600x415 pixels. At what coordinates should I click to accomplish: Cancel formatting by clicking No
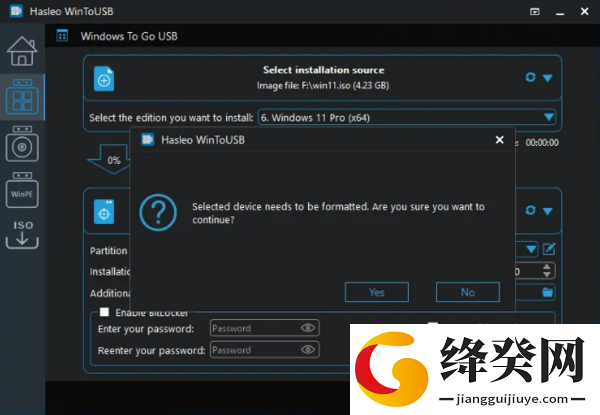pyautogui.click(x=468, y=292)
